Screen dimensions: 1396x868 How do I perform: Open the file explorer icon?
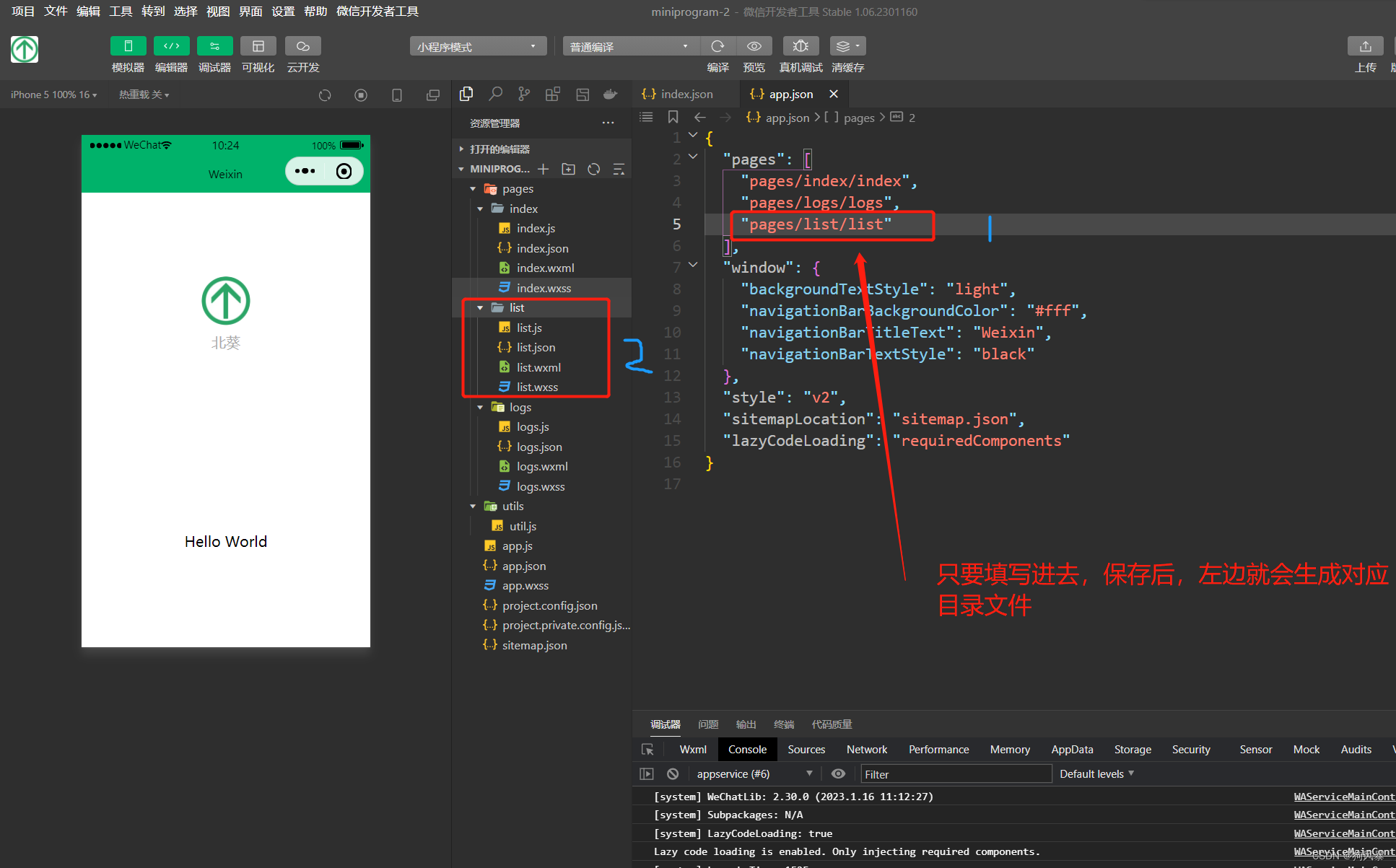pyautogui.click(x=466, y=95)
